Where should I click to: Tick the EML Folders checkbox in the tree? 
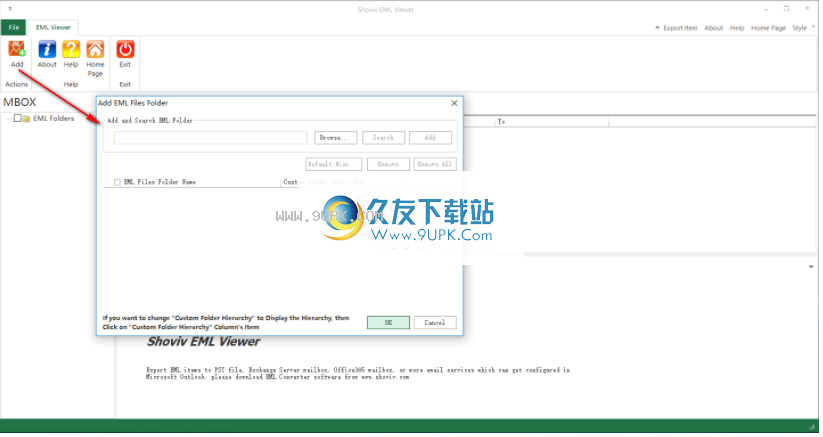pos(18,118)
